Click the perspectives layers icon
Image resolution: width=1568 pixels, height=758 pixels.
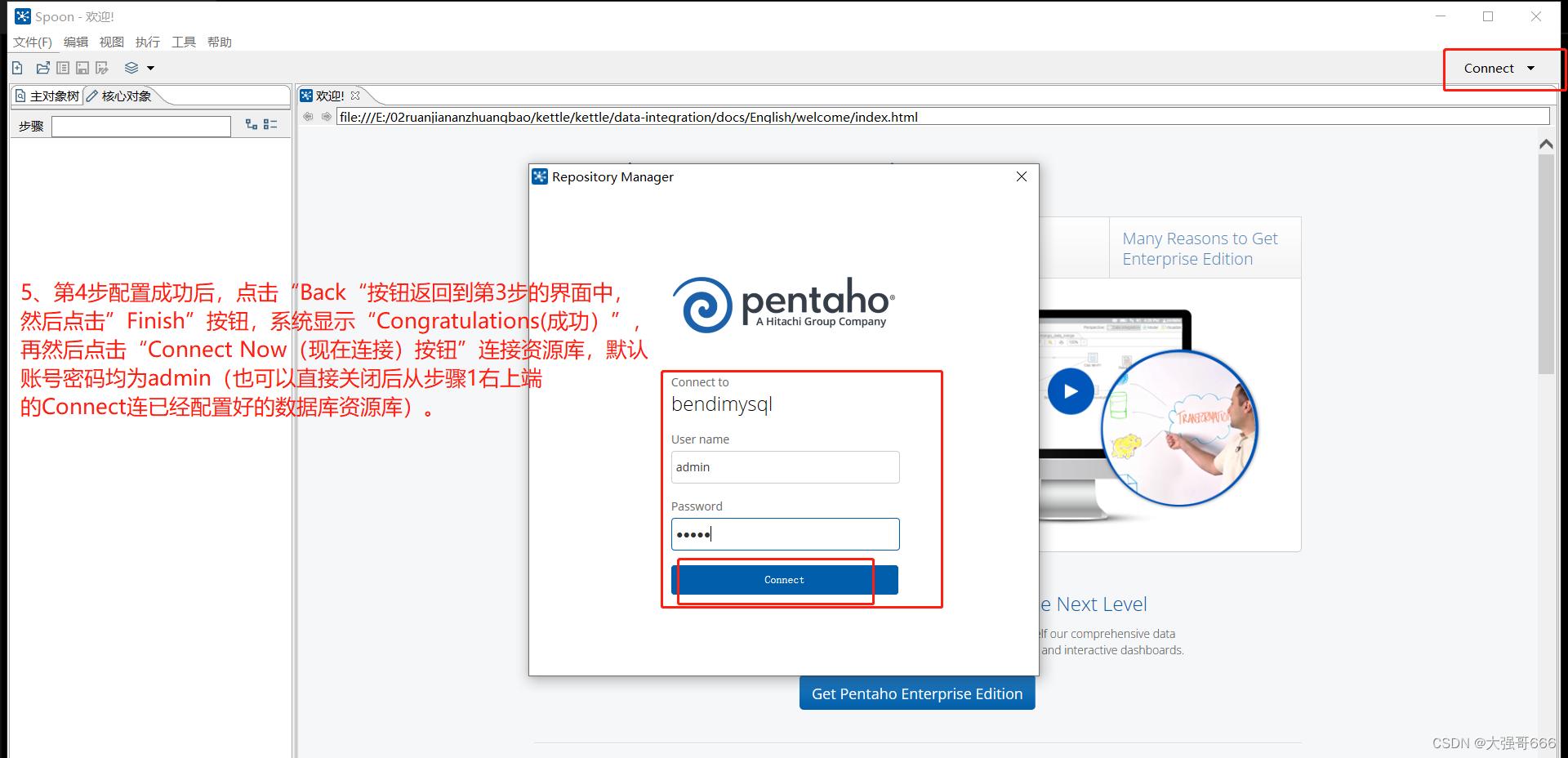131,68
